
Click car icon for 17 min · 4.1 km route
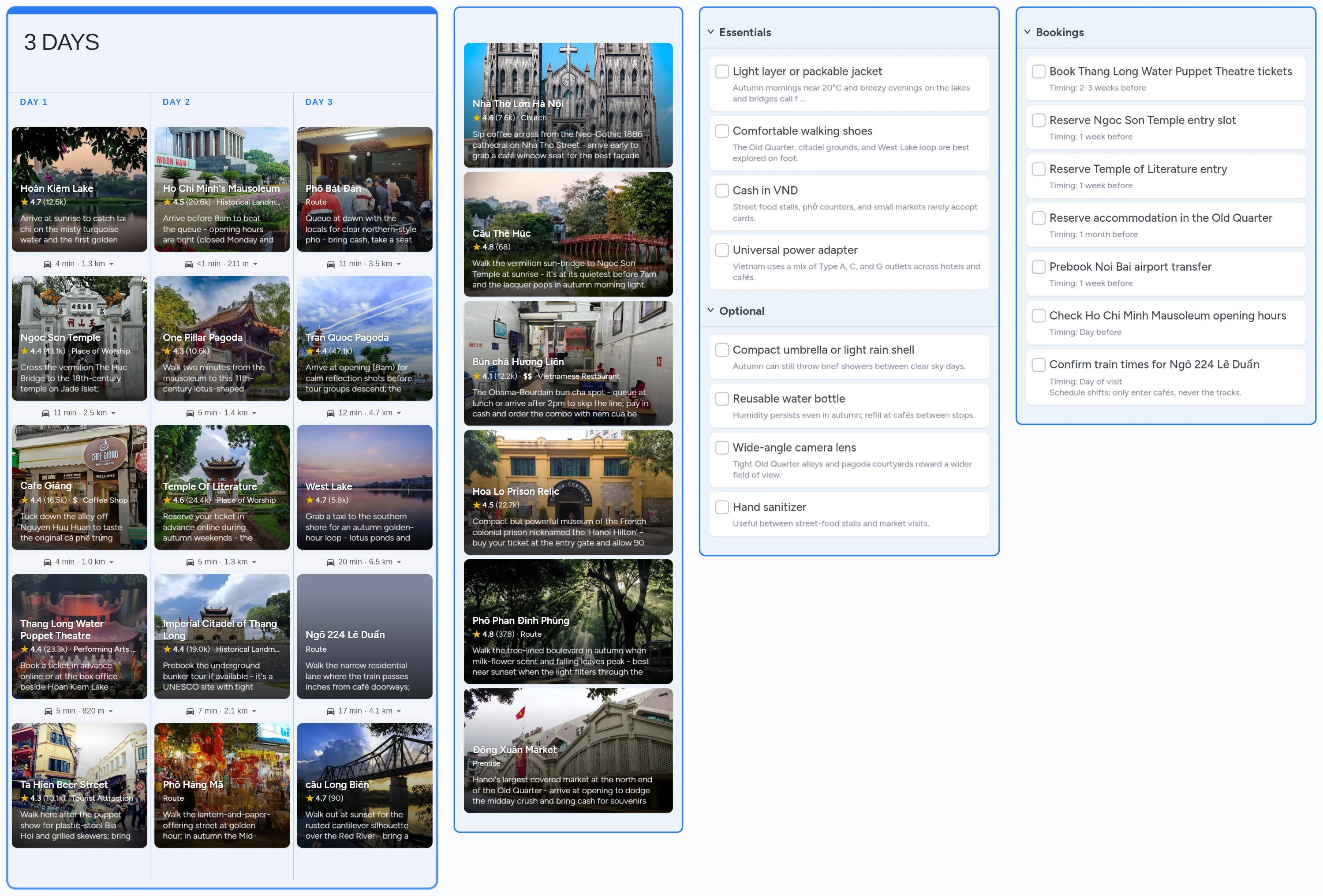coord(331,712)
